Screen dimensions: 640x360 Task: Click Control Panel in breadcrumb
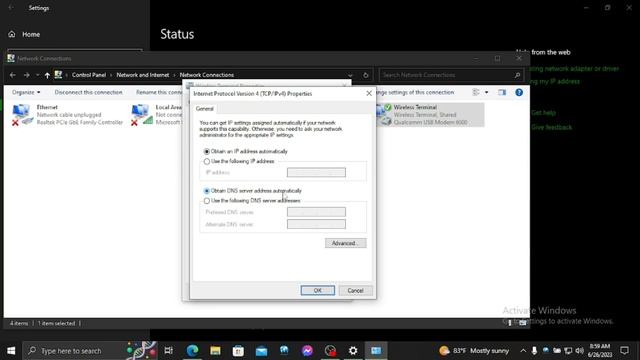click(x=89, y=75)
